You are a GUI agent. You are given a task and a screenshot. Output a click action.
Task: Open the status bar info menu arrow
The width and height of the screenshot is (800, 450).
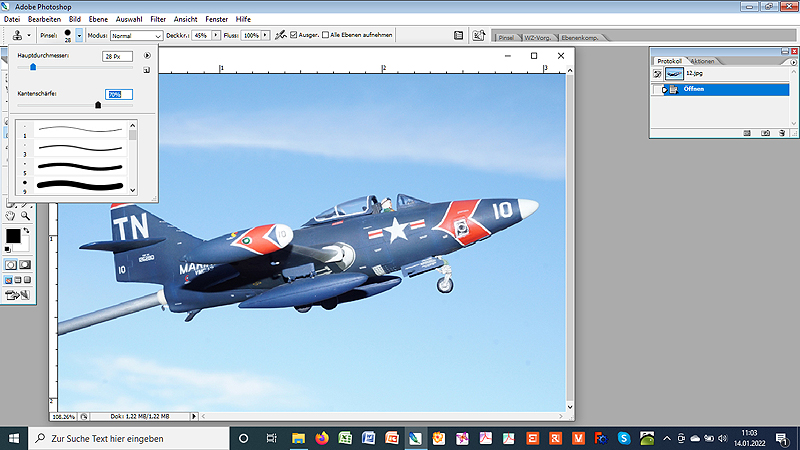point(194,417)
